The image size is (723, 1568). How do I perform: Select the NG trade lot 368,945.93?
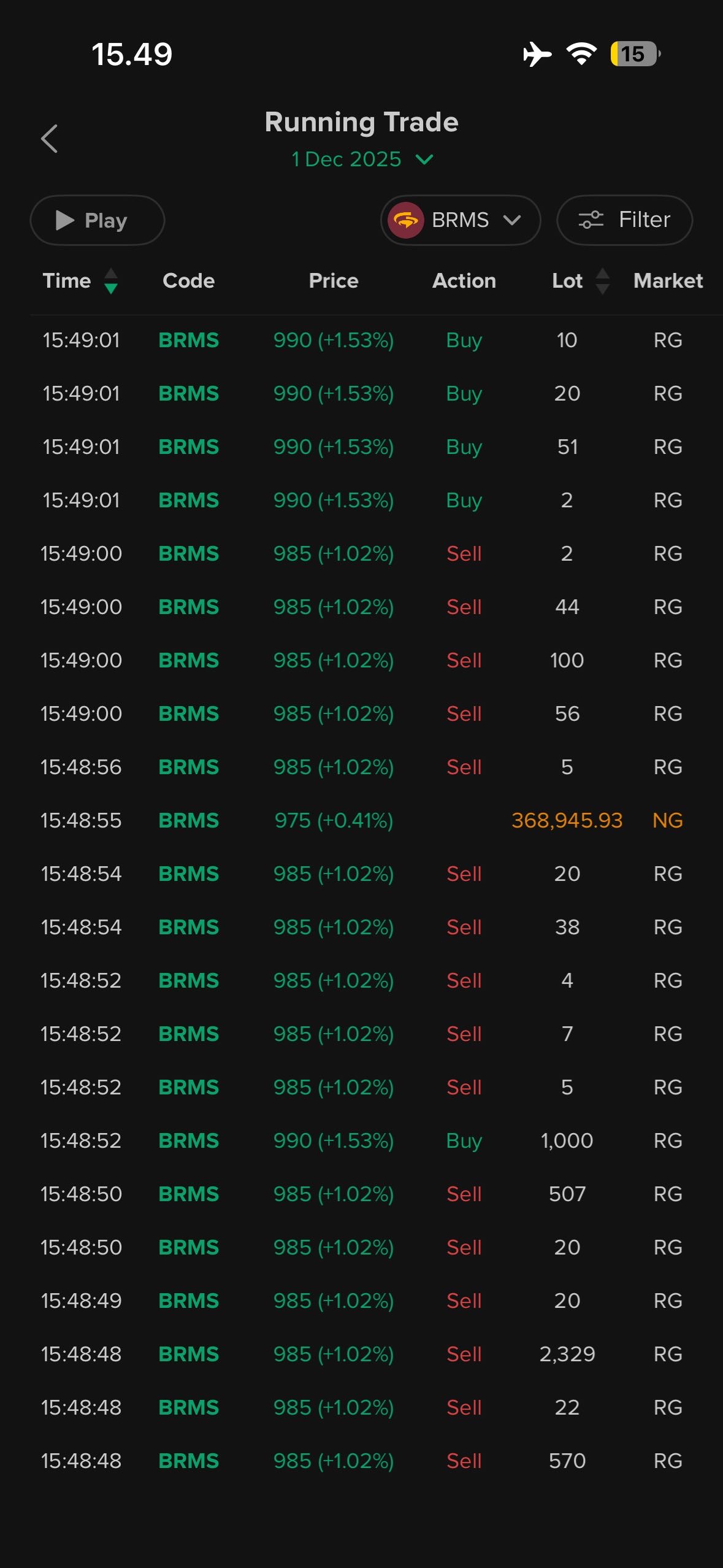tap(567, 820)
